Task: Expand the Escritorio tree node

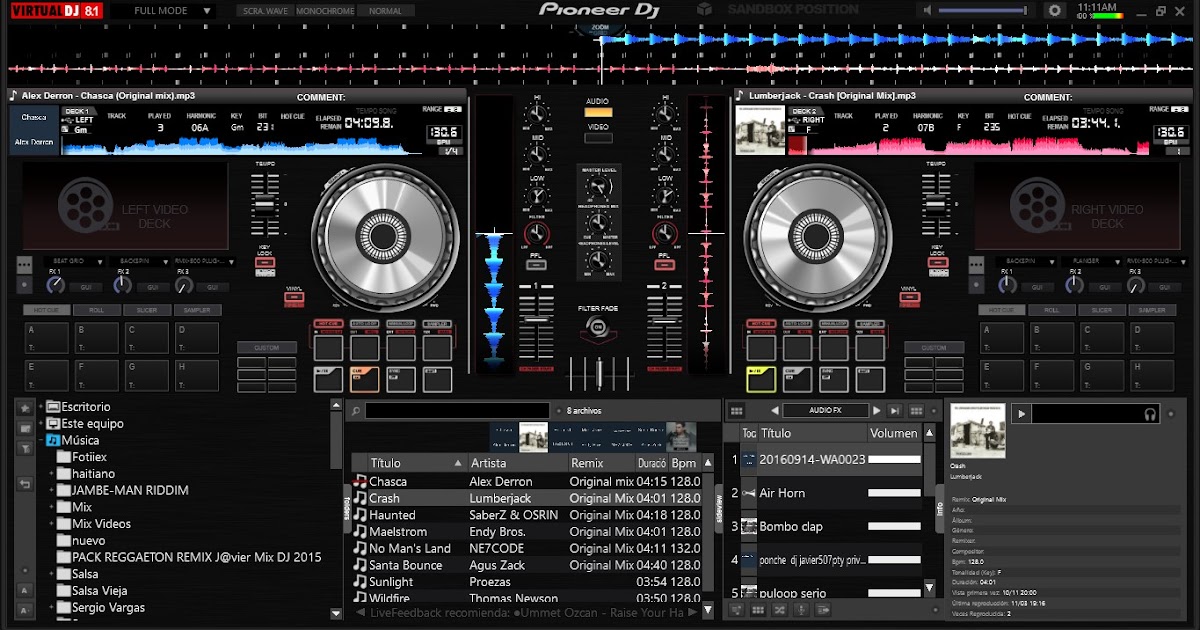Action: 40,407
